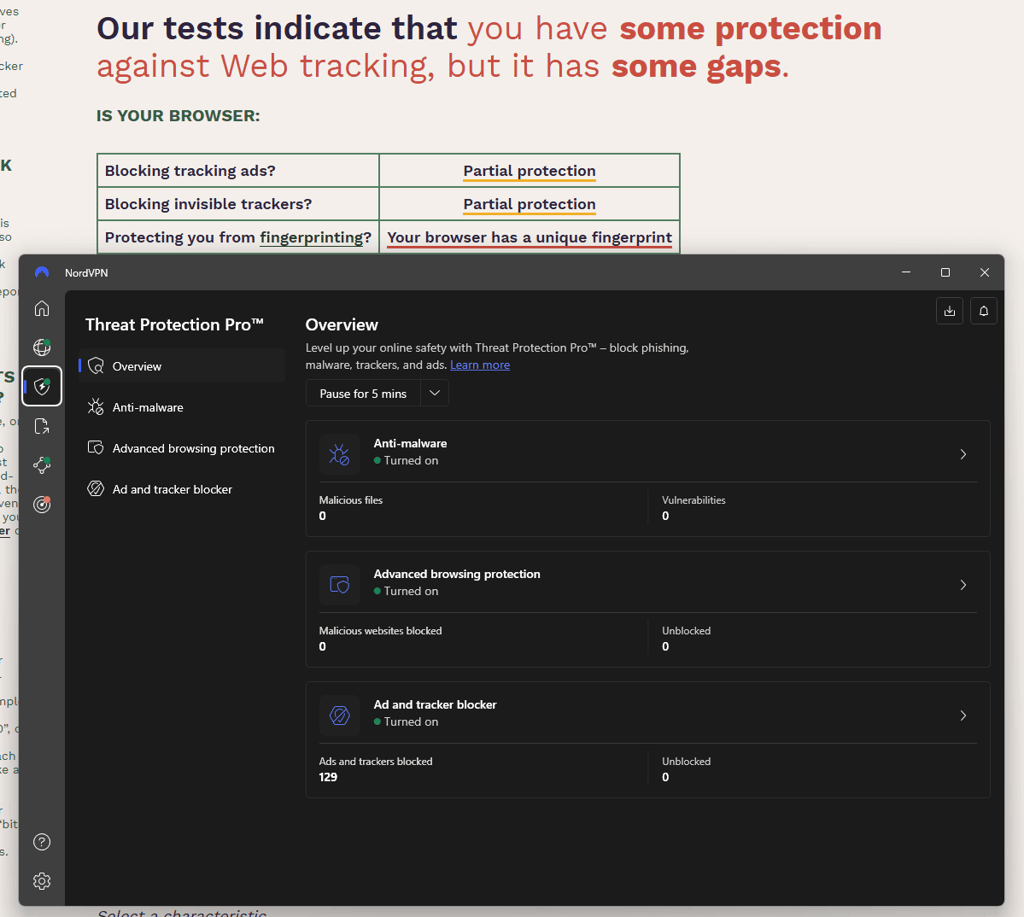Click the Malicious files count

323,516
